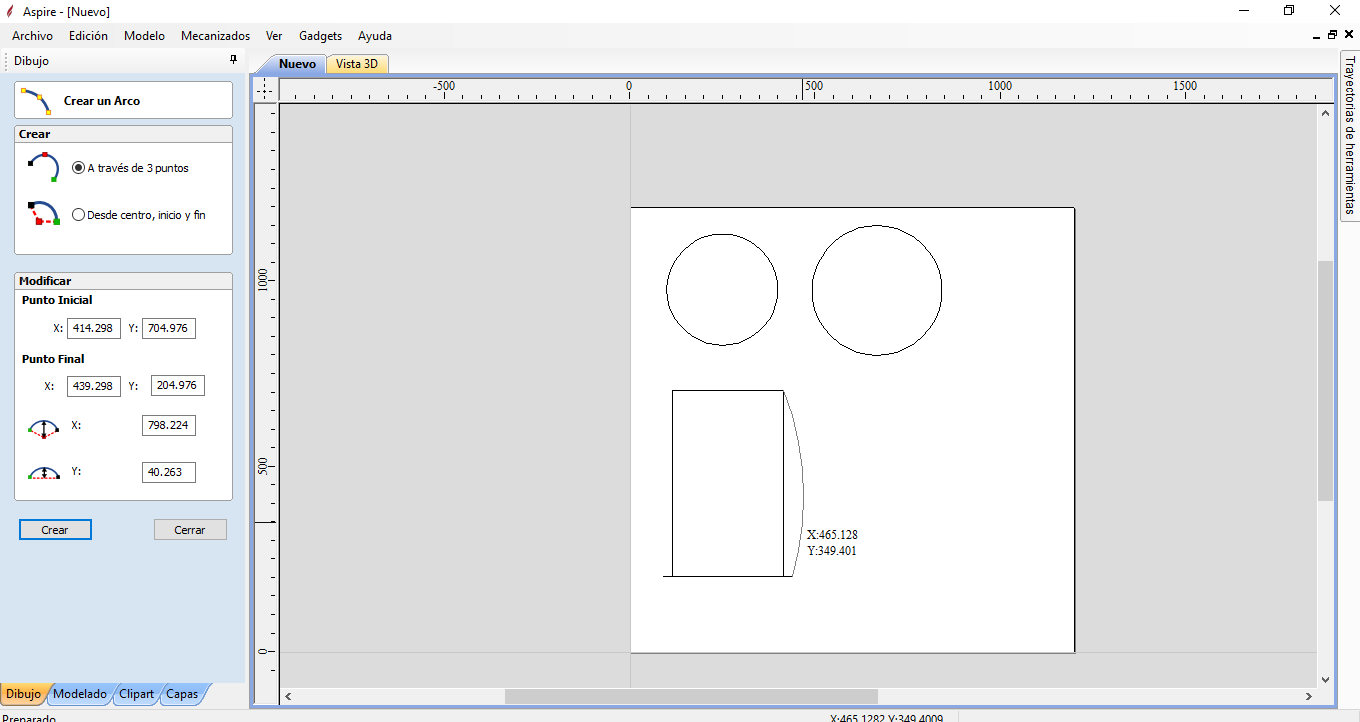Click the pin icon on the Dibujo panel

click(x=233, y=60)
